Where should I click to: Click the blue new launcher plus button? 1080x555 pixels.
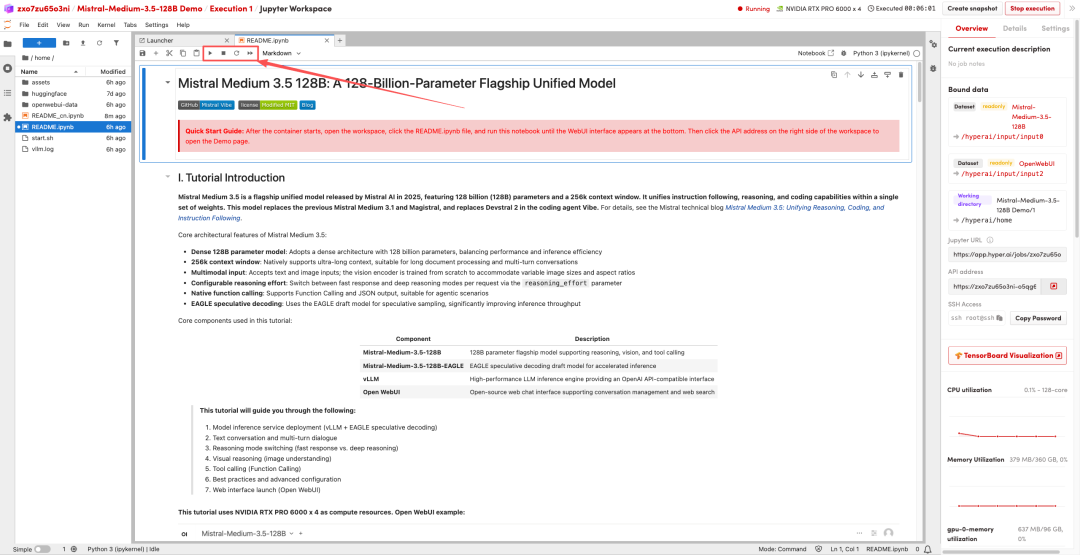39,43
